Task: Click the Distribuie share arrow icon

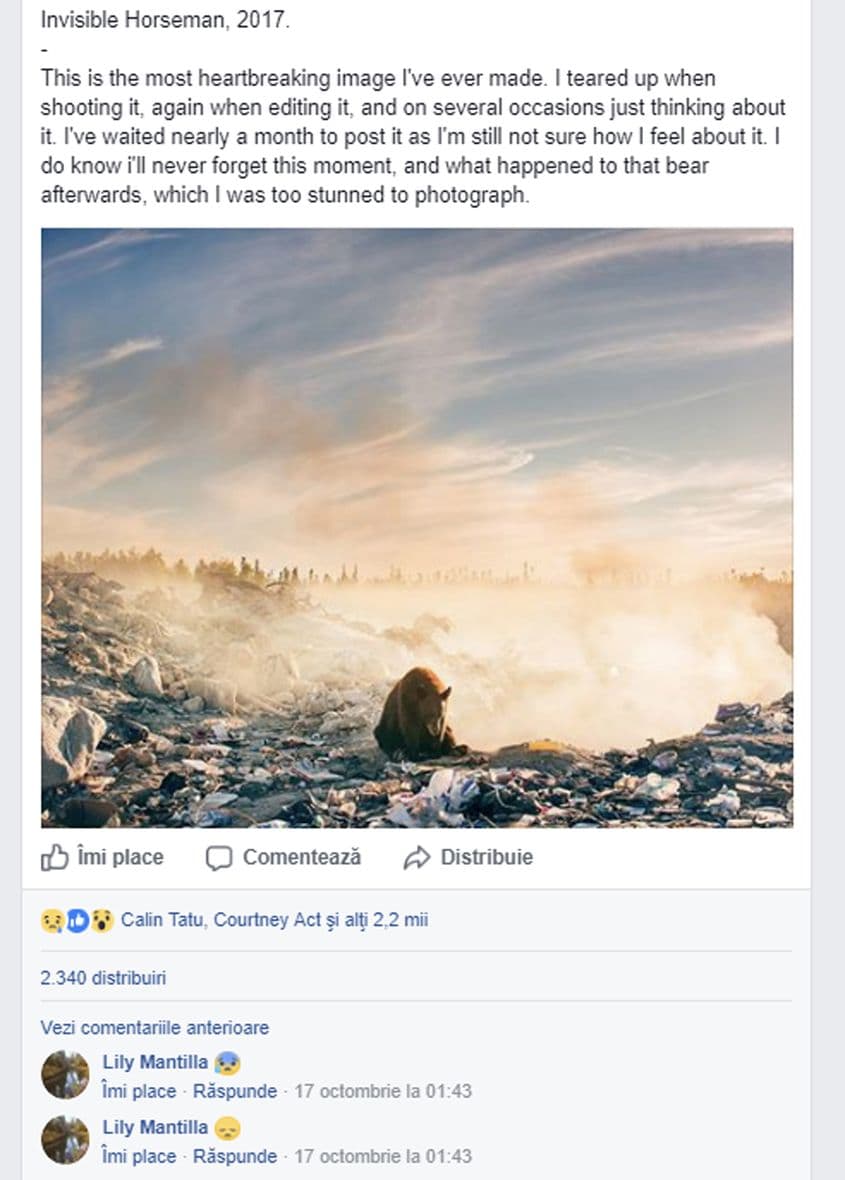Action: click(415, 858)
